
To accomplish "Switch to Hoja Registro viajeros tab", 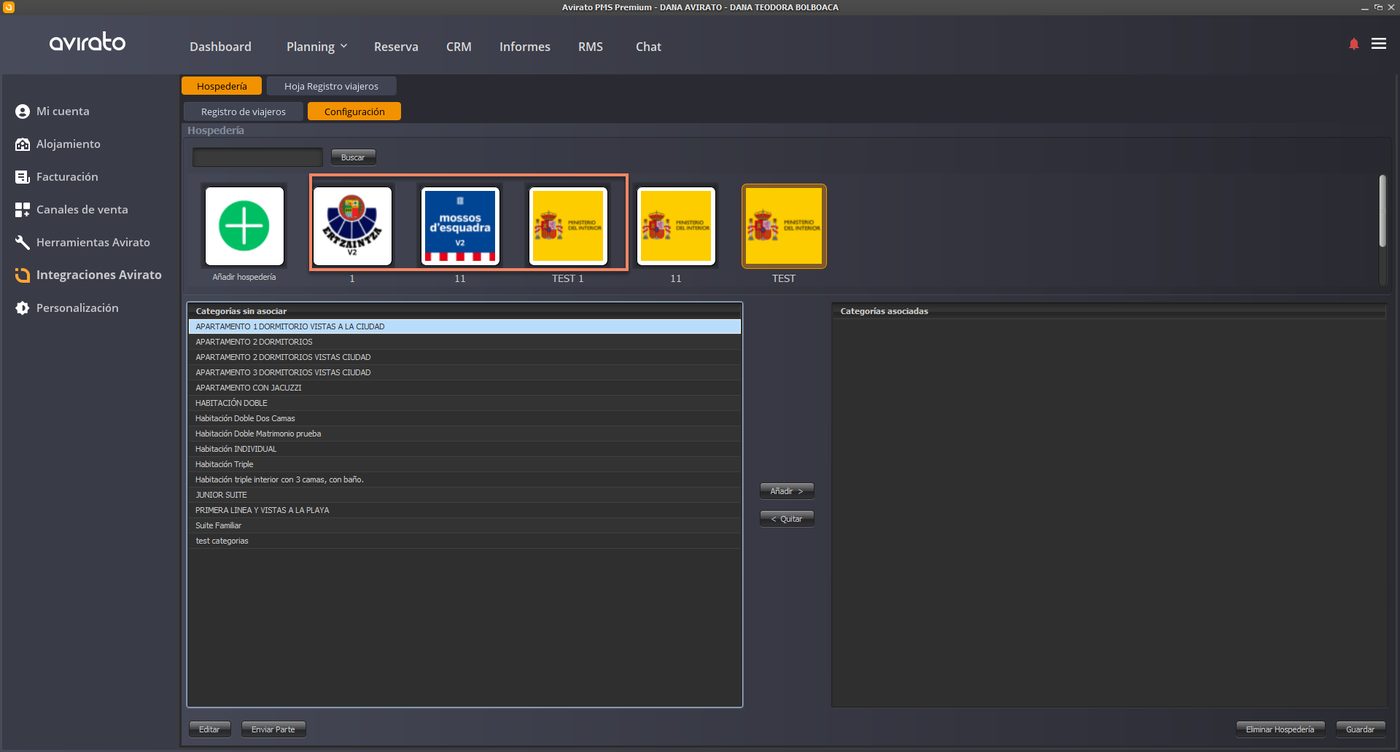I will (331, 86).
